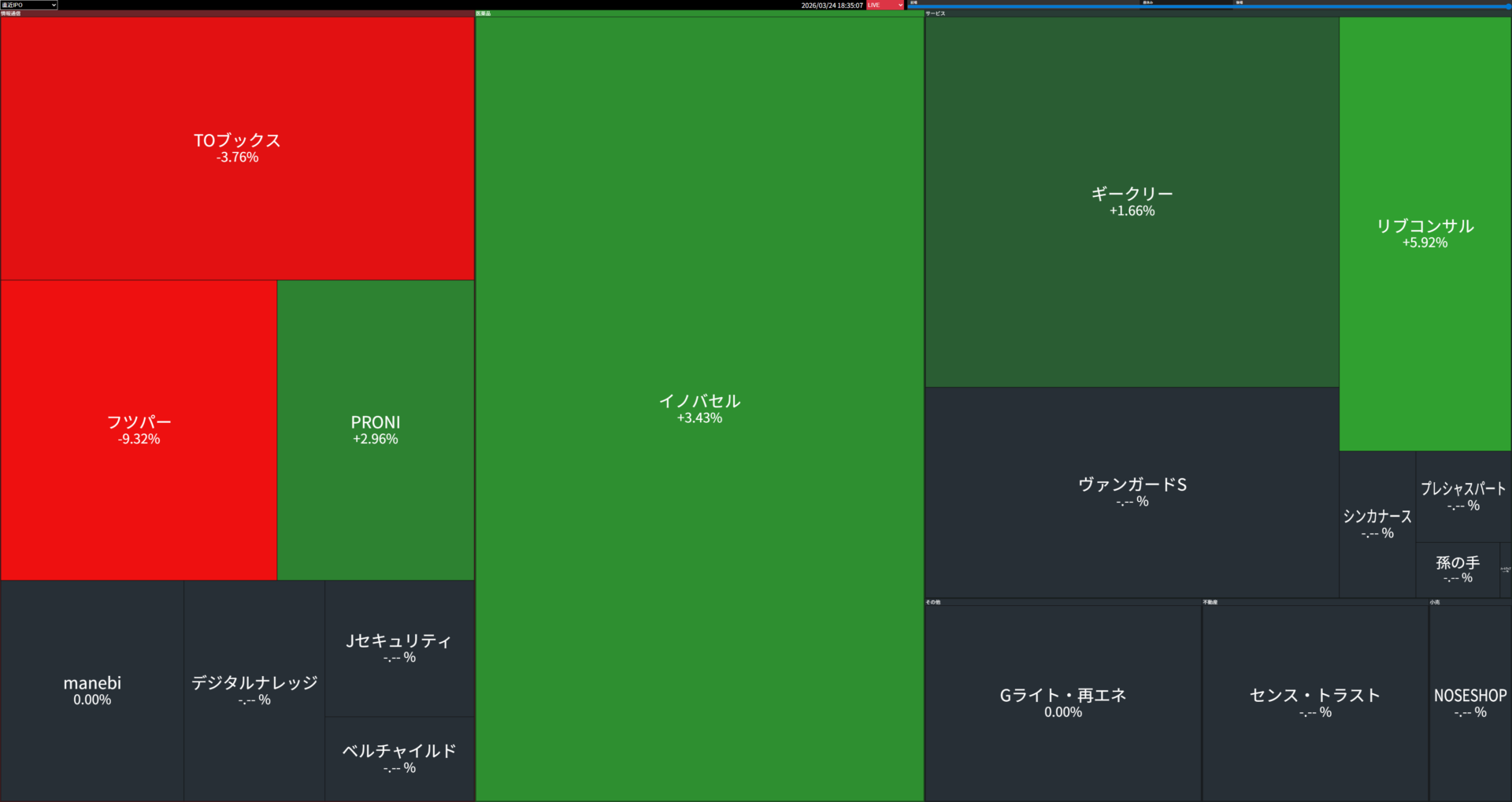Click the 後場 segment of the timeline
The width and height of the screenshot is (1512, 802).
point(1372,3)
